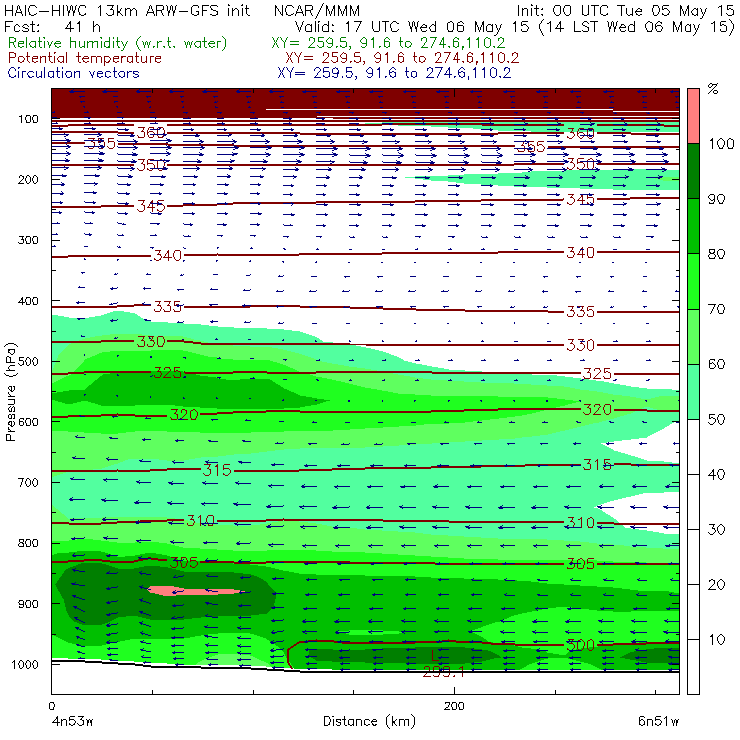
Task: Click the left '340' isentrope contour label
Action: click(x=168, y=255)
